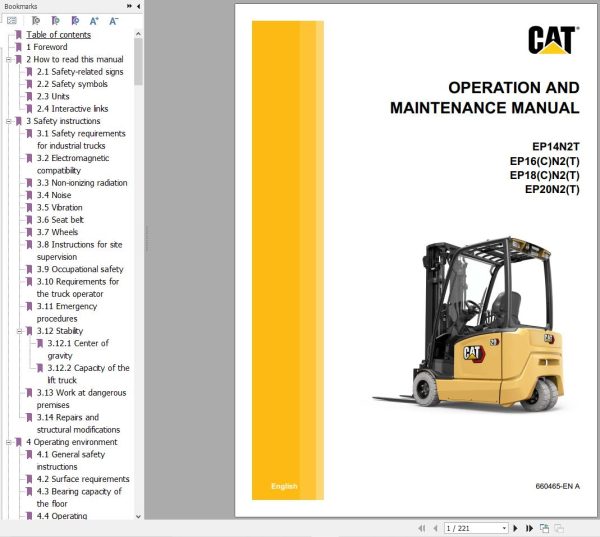
Task: Open '3.9 Occupational safety' bookmark
Action: pyautogui.click(x=80, y=269)
